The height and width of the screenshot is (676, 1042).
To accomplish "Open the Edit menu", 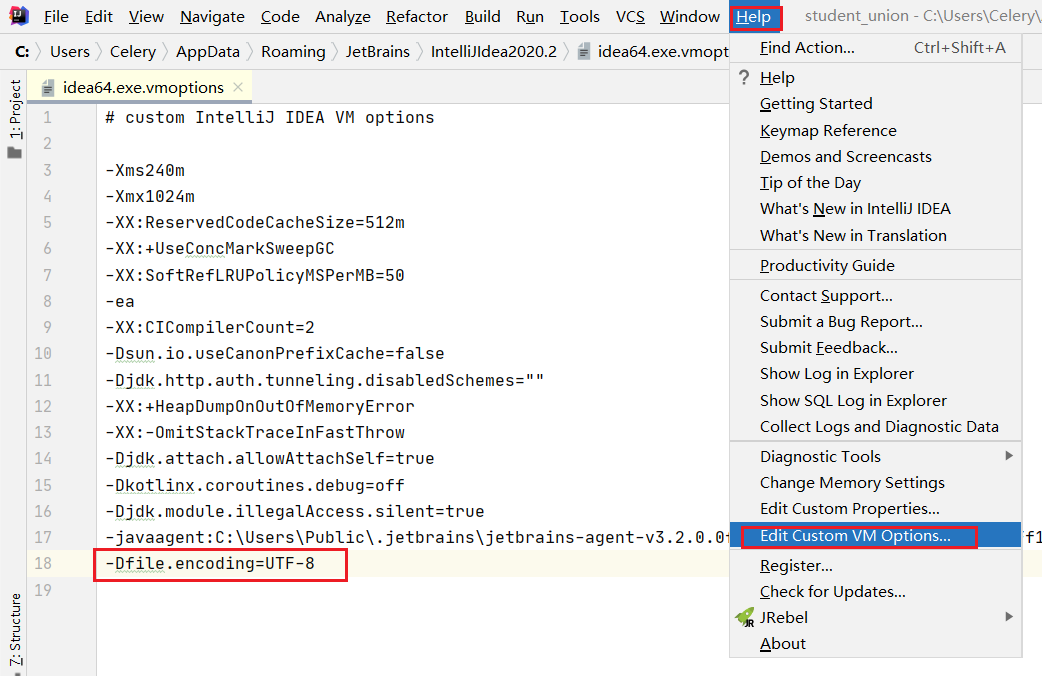I will [98, 17].
